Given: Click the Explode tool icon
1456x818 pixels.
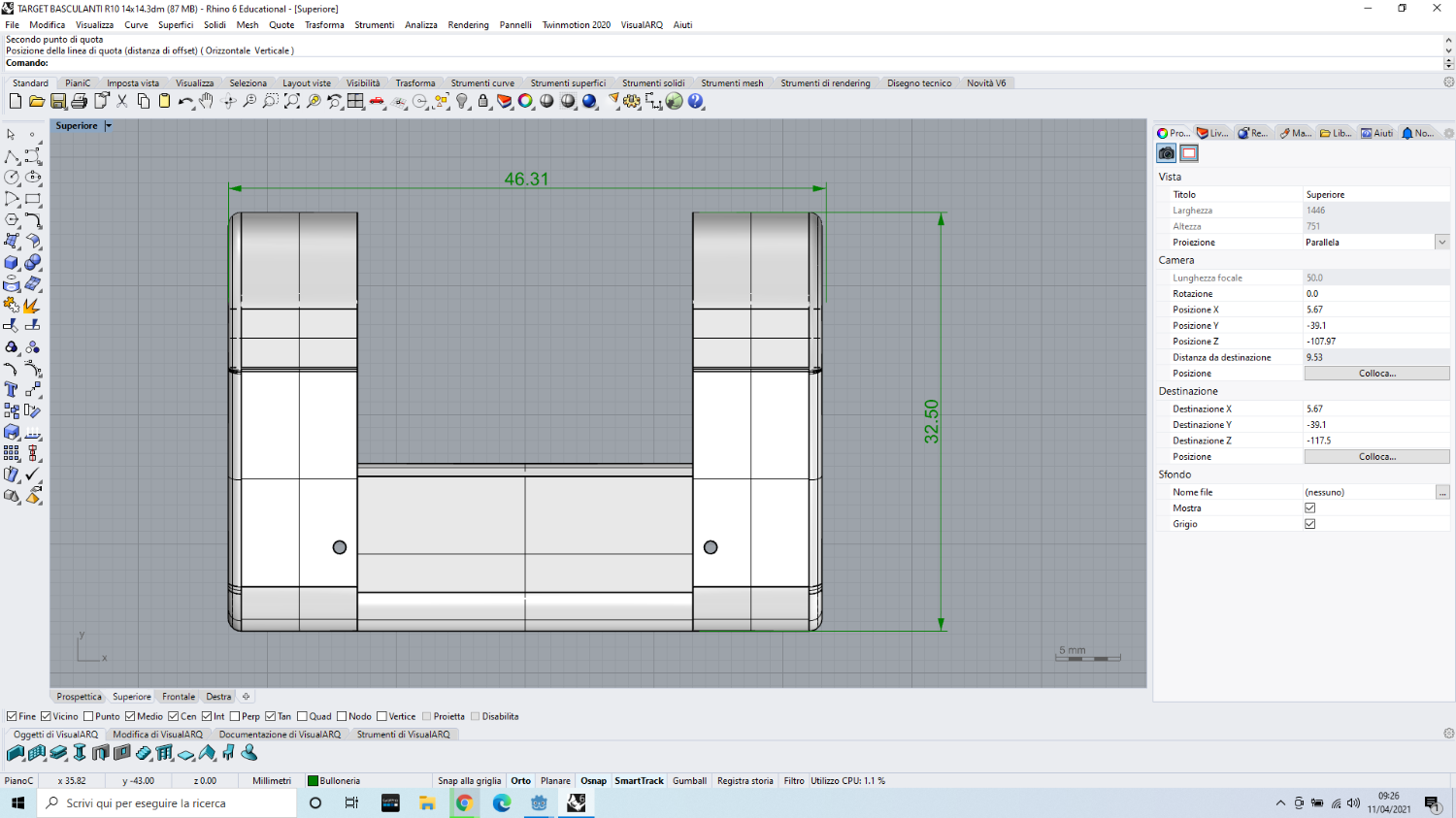Looking at the screenshot, I should [32, 305].
